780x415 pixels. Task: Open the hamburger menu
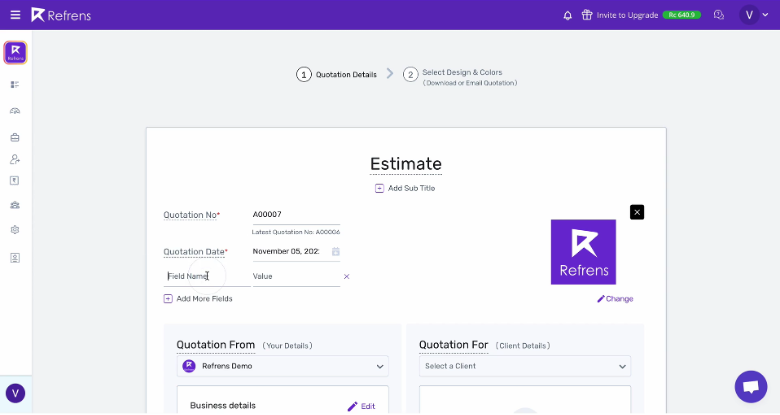tap(15, 15)
